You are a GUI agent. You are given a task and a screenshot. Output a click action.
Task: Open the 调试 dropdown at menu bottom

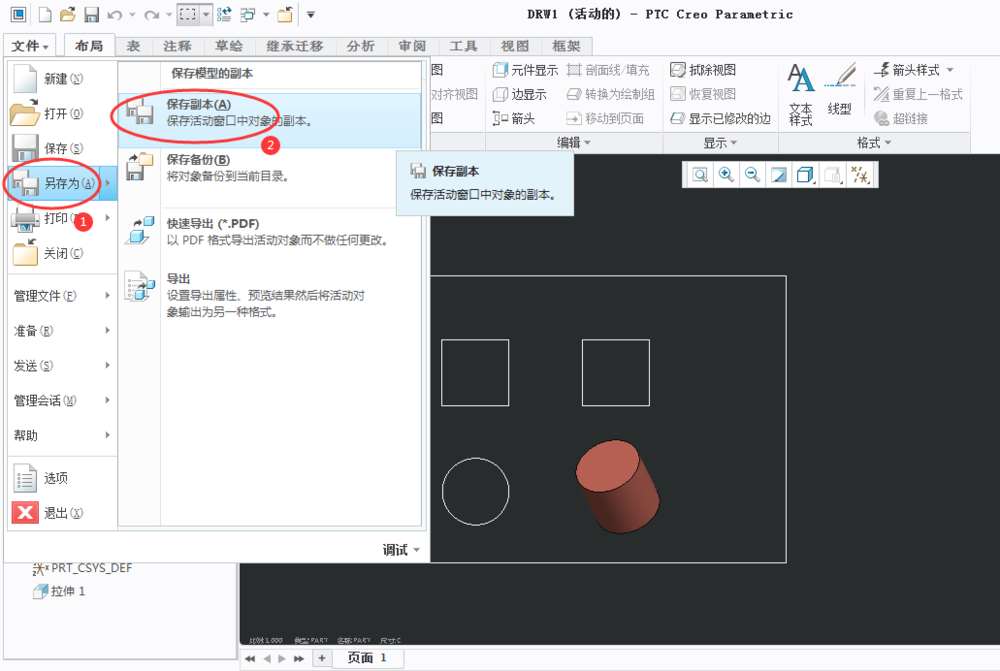pyautogui.click(x=401, y=550)
